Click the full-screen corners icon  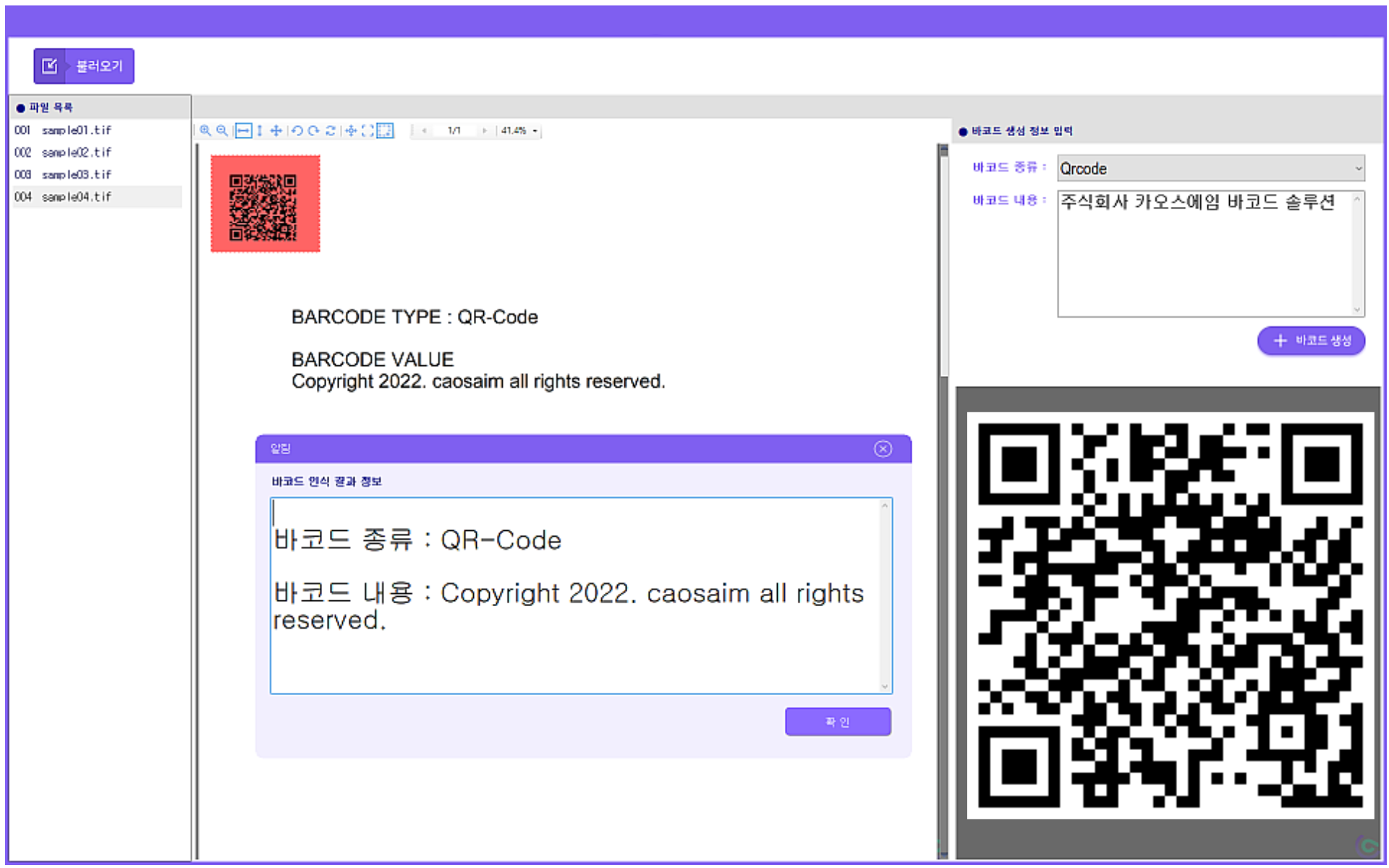[x=368, y=131]
